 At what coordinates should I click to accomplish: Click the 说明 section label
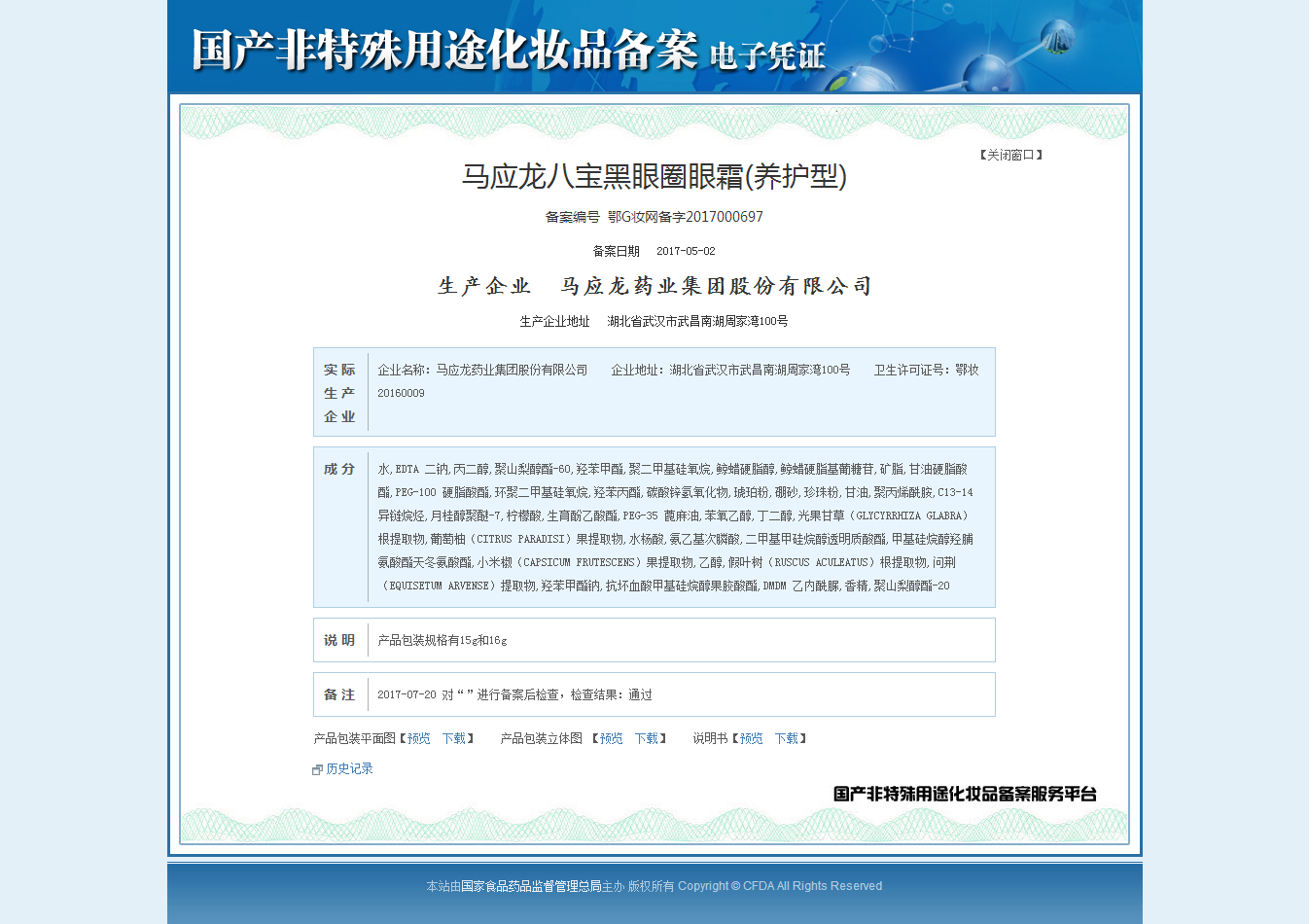coord(340,640)
